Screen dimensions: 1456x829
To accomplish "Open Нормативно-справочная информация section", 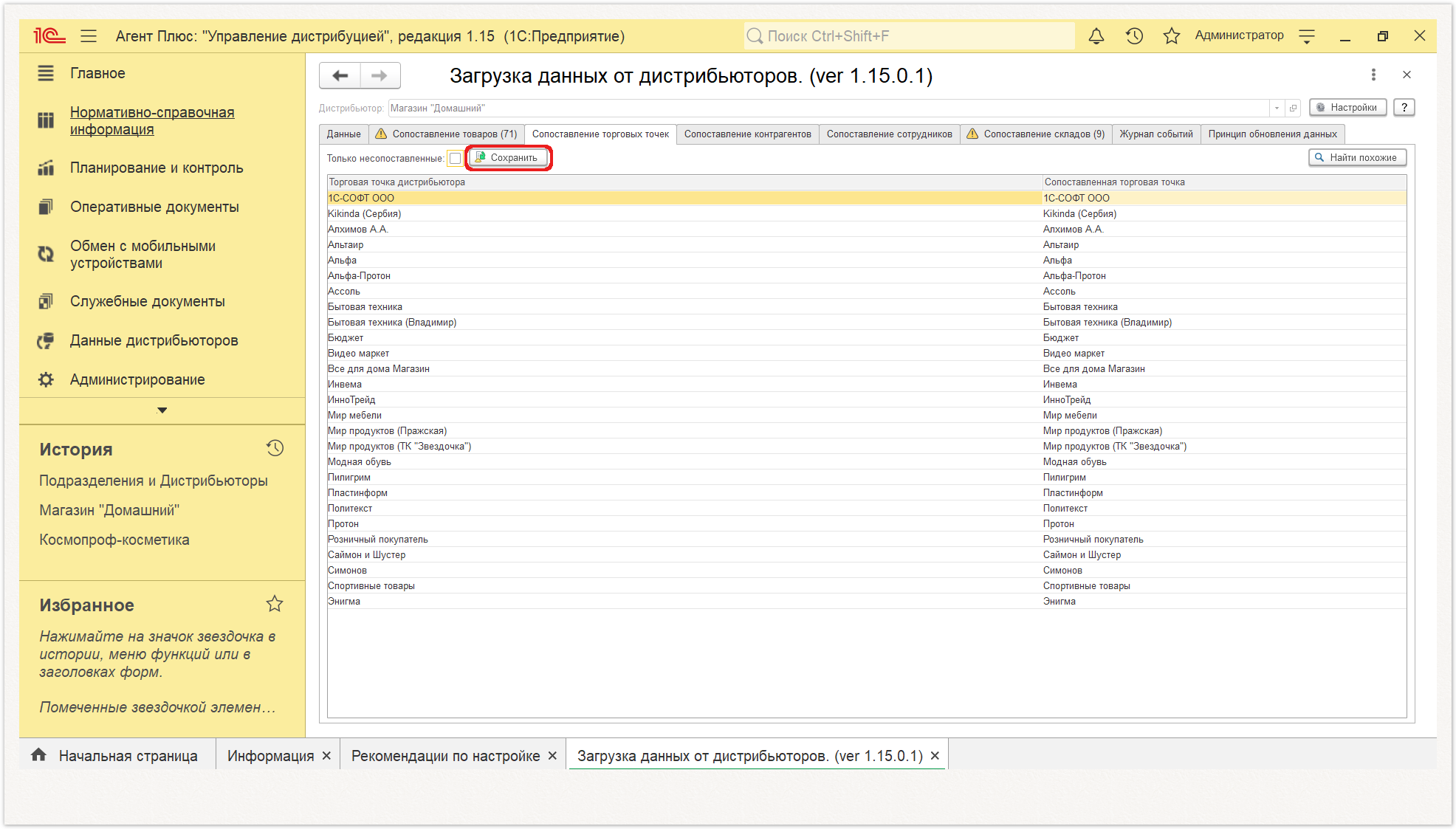I will tap(152, 121).
